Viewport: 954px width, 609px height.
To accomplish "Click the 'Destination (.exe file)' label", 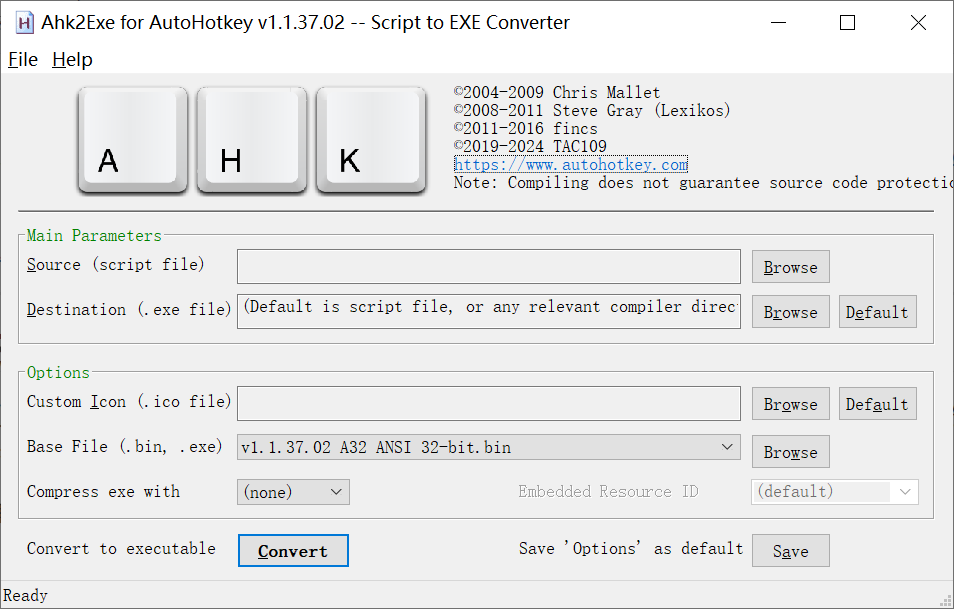I will click(129, 310).
